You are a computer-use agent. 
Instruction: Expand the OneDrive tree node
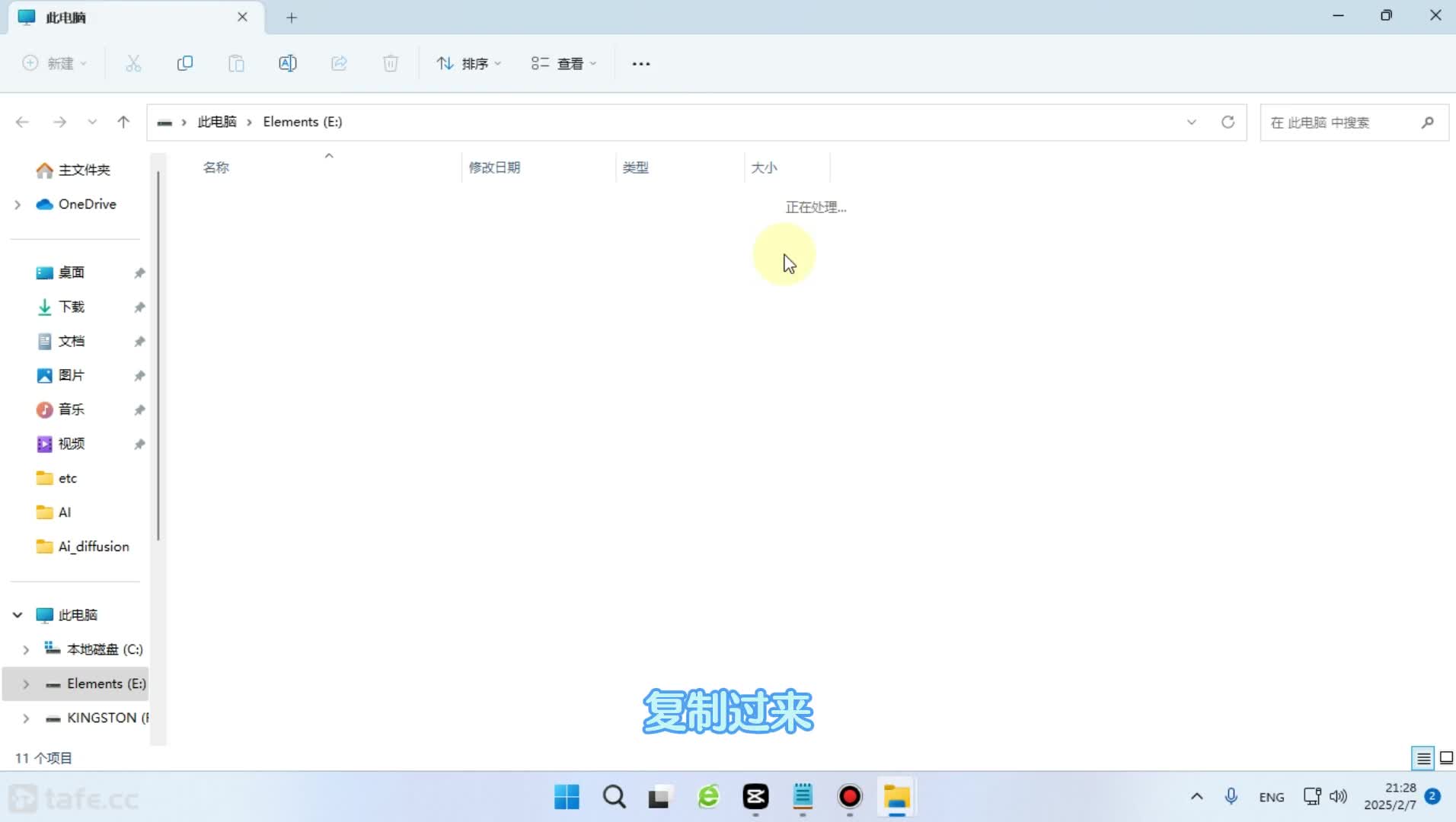[18, 204]
